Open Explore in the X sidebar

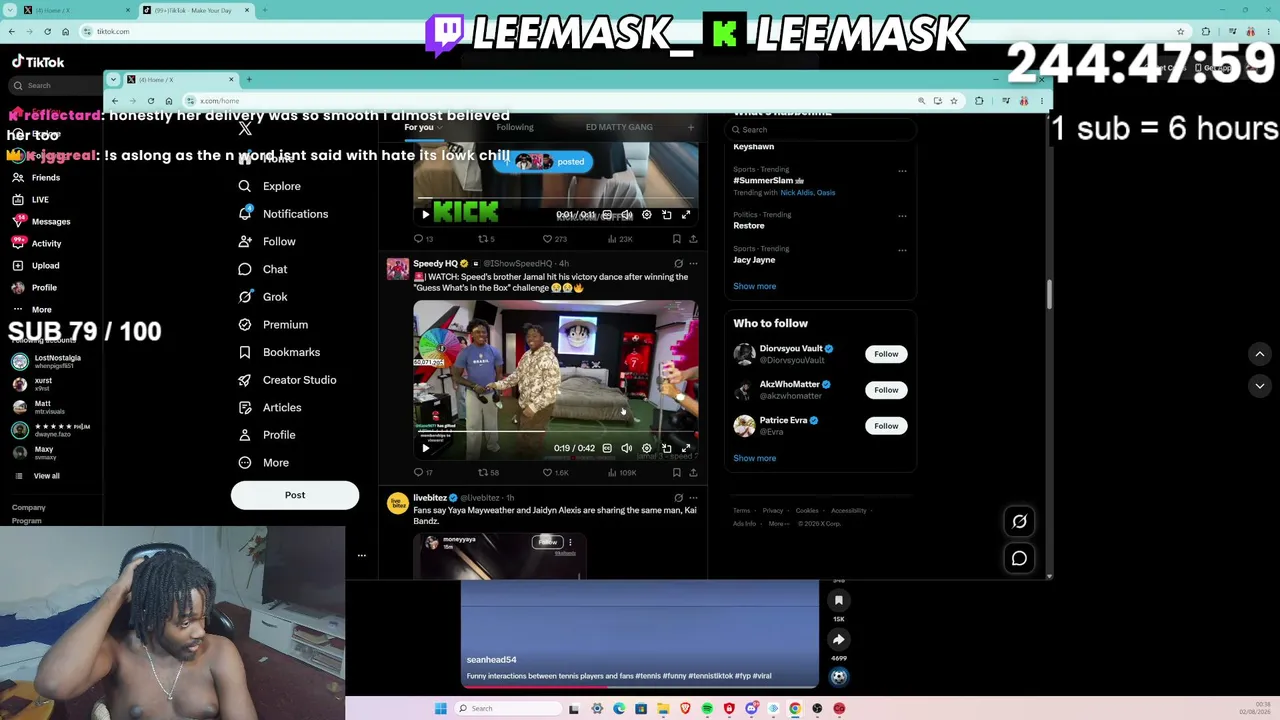270,186
